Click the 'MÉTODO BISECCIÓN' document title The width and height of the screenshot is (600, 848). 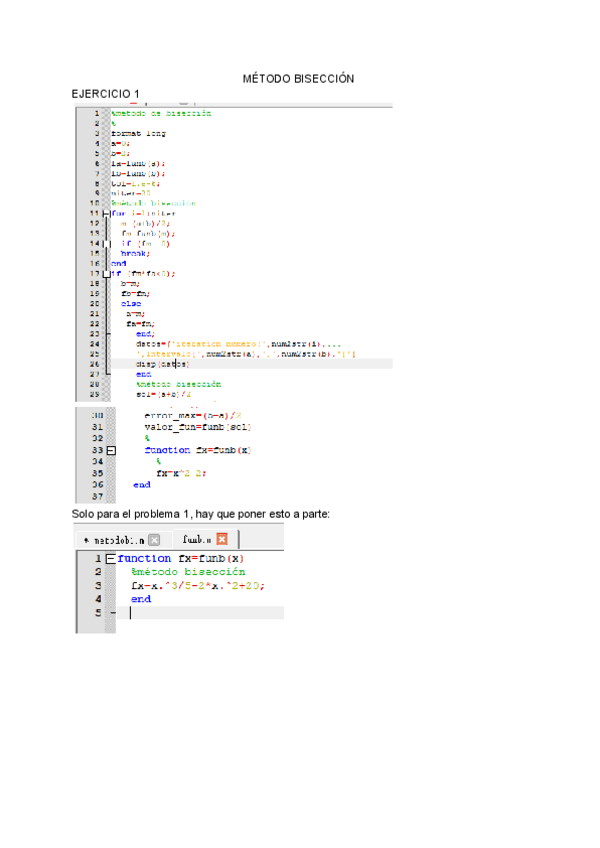(x=299, y=78)
